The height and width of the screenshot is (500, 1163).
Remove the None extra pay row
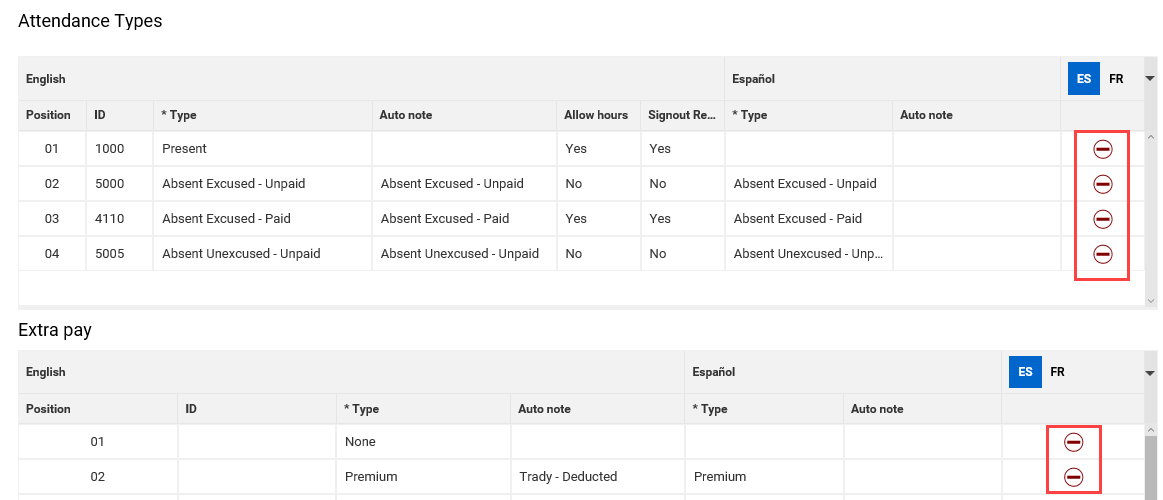coord(1073,442)
